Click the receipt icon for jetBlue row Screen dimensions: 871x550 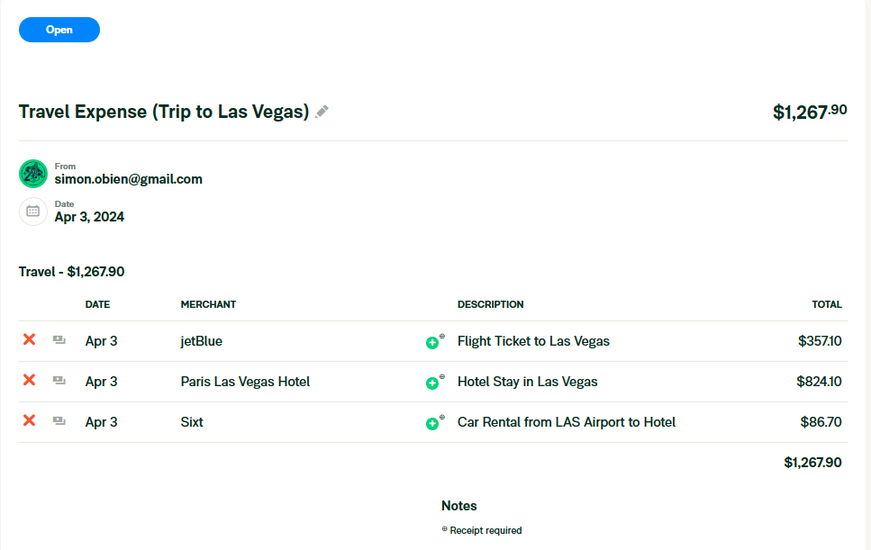(x=59, y=341)
